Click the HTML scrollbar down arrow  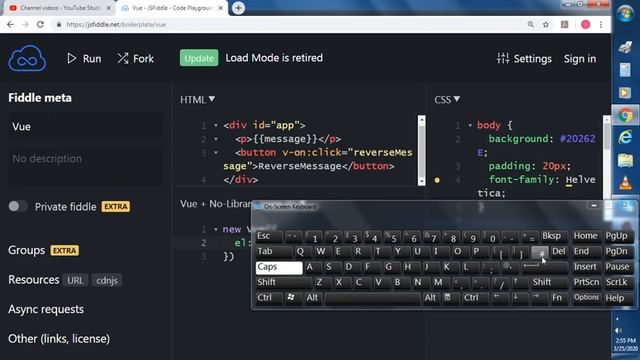pyautogui.click(x=422, y=181)
